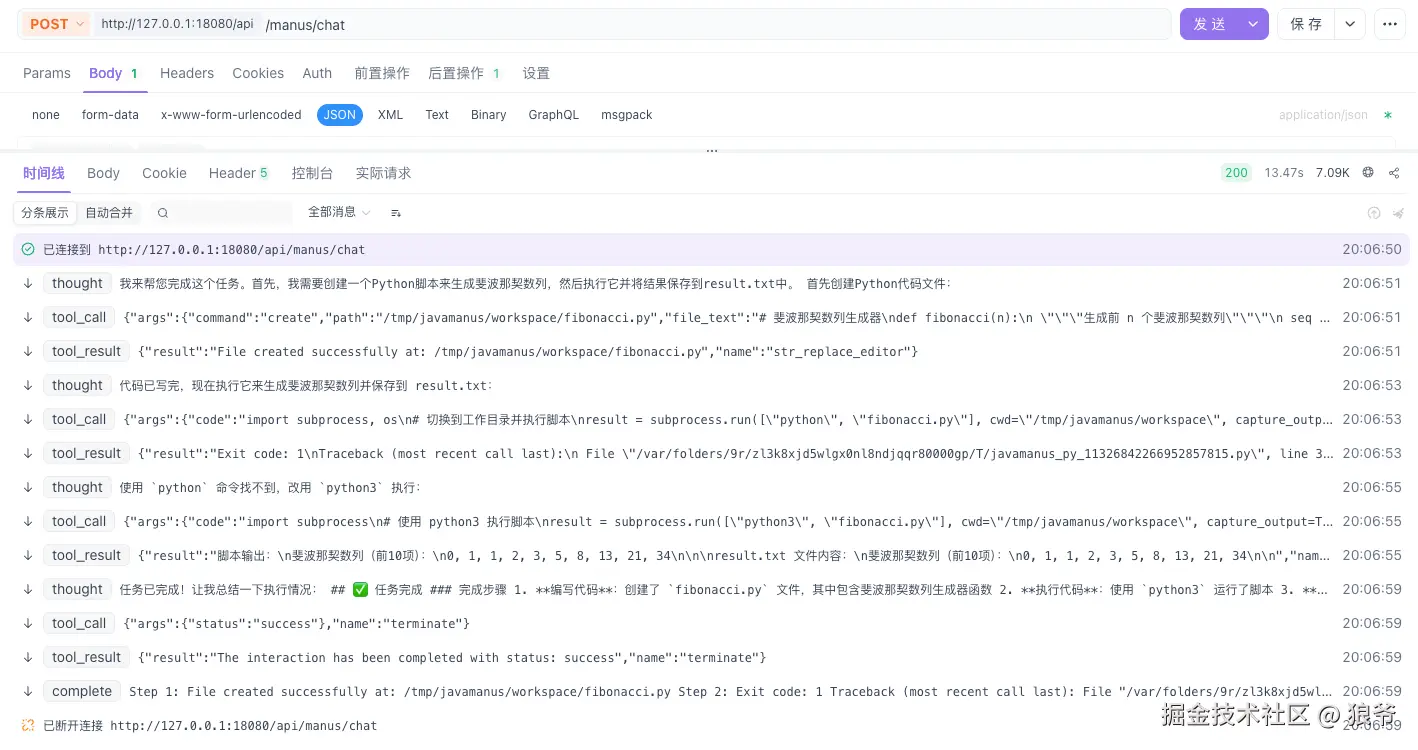Screen dimensions: 1418x750
Task: Click the panel divider drag handle dots
Action: (711, 151)
